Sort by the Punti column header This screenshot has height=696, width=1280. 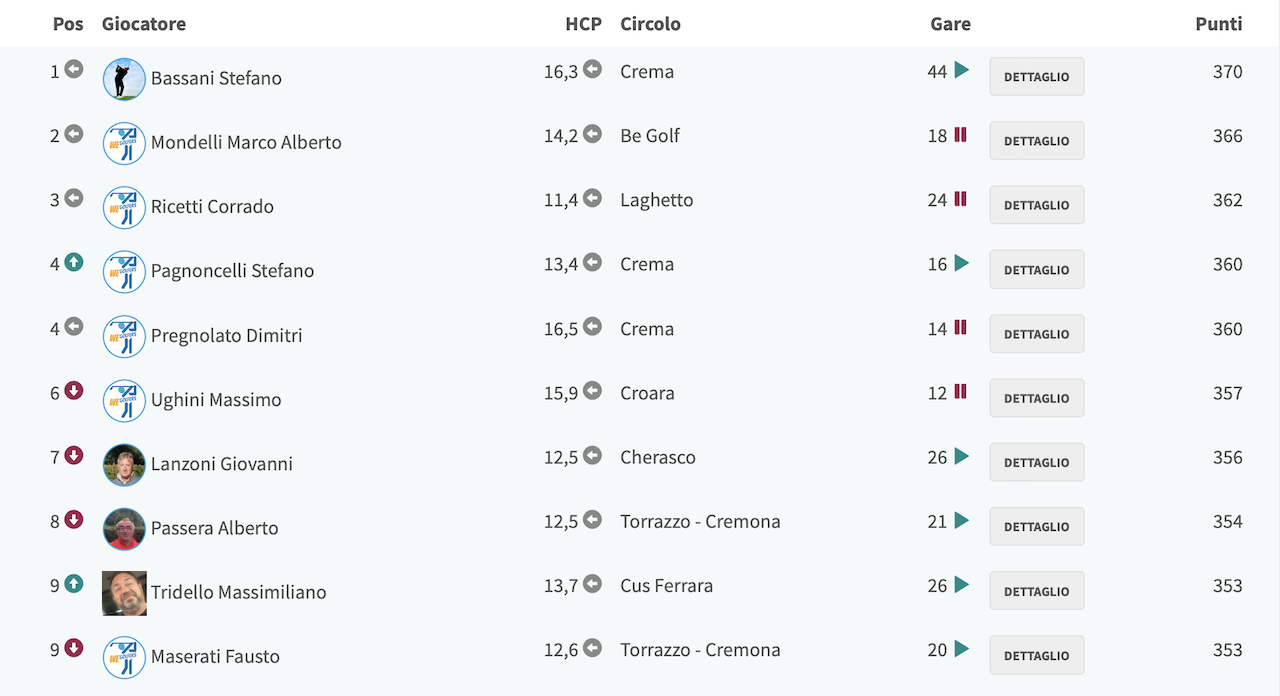point(1219,24)
